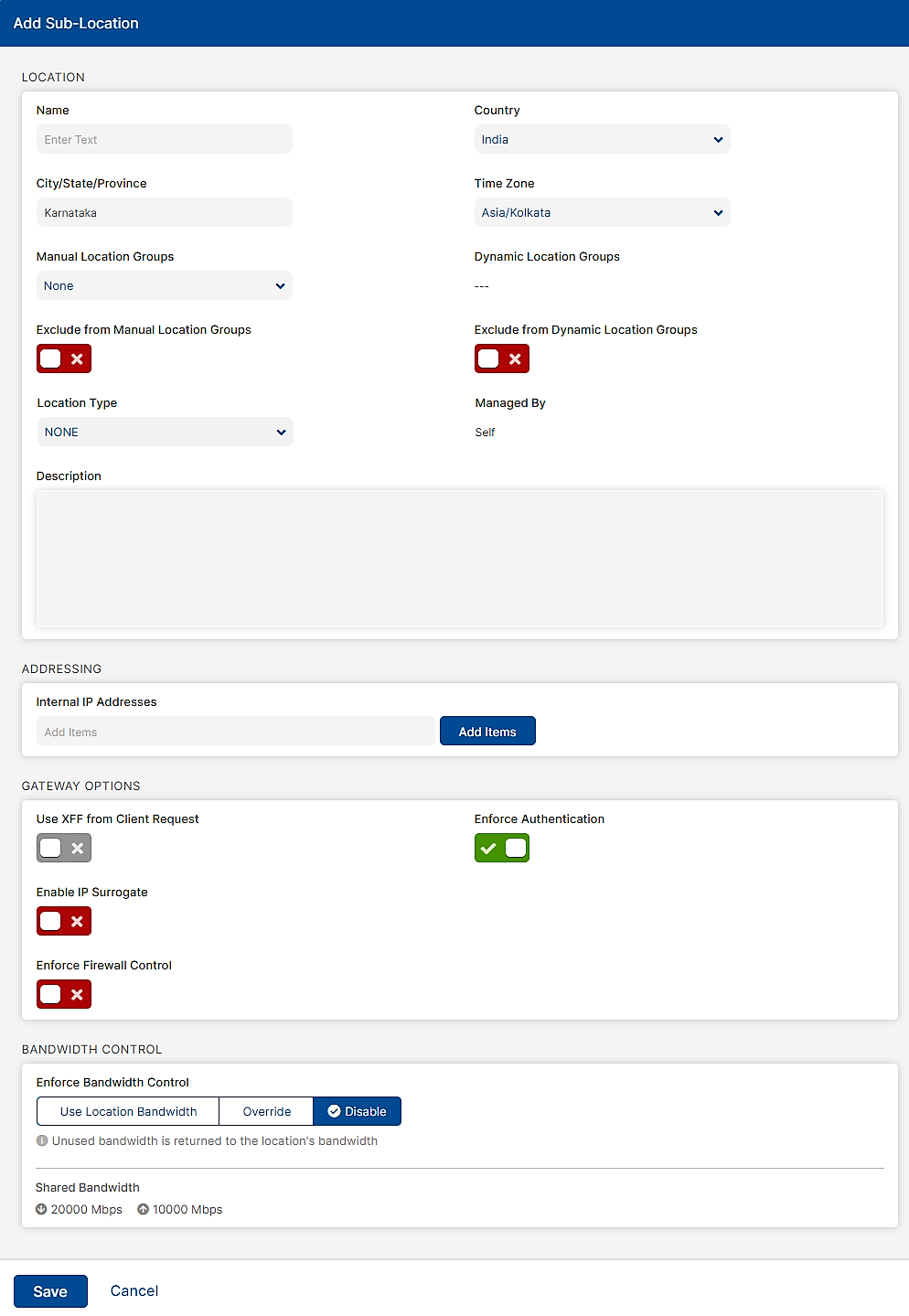Viewport: 909px width, 1316px height.
Task: Select the Disable bandwidth control option
Action: point(357,1110)
